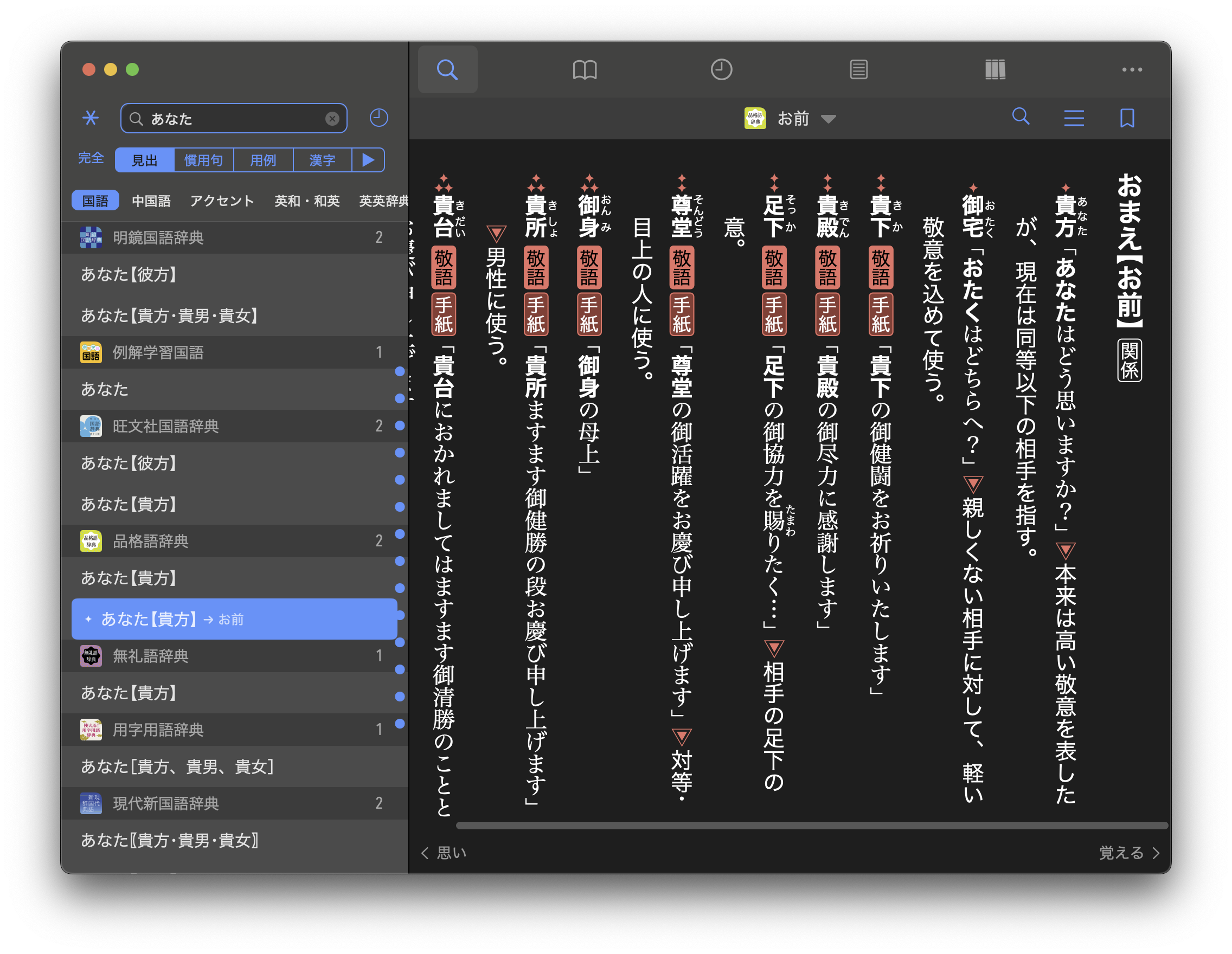Expand the お前 entry dropdown arrow

tap(828, 119)
